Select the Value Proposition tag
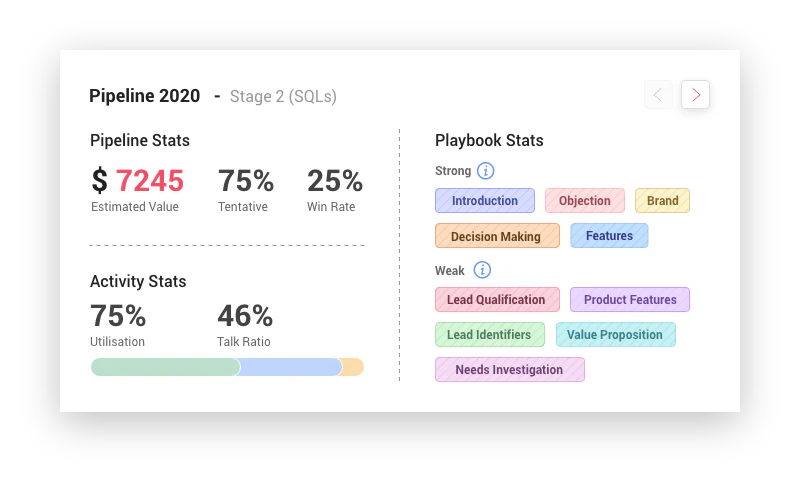Viewport: 800px width, 482px height. pyautogui.click(x=615, y=335)
